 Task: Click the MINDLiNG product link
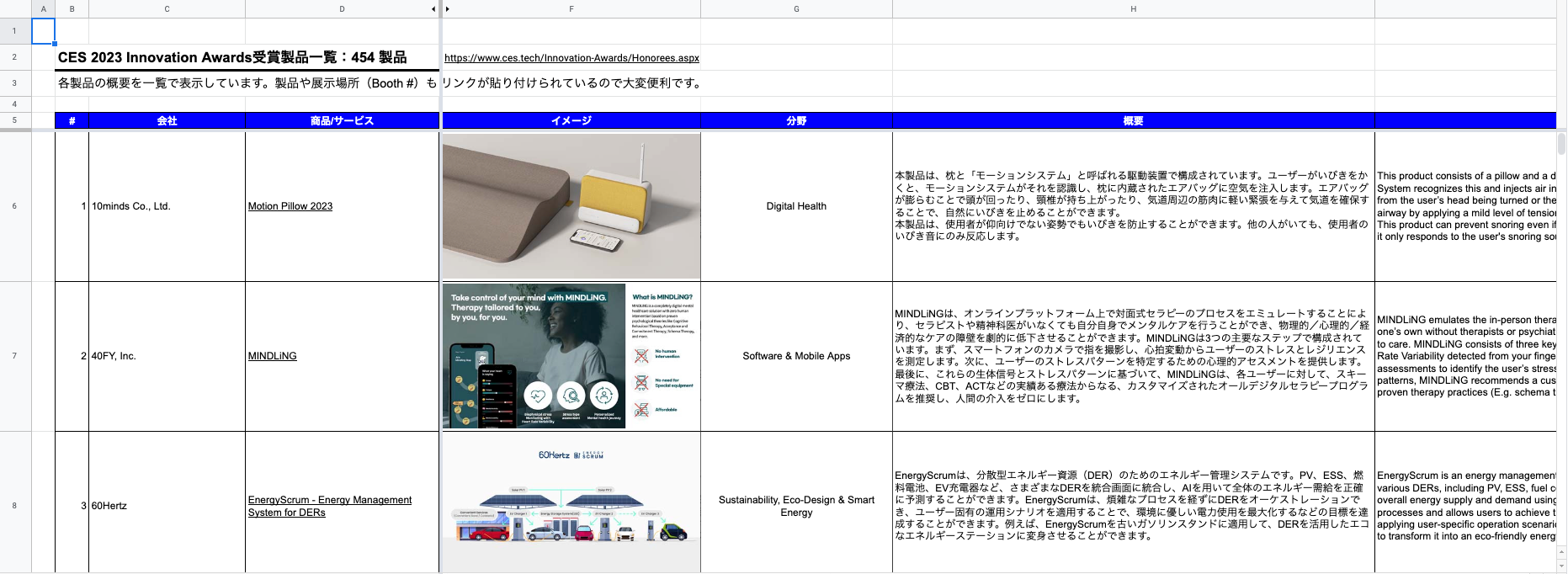(x=272, y=356)
